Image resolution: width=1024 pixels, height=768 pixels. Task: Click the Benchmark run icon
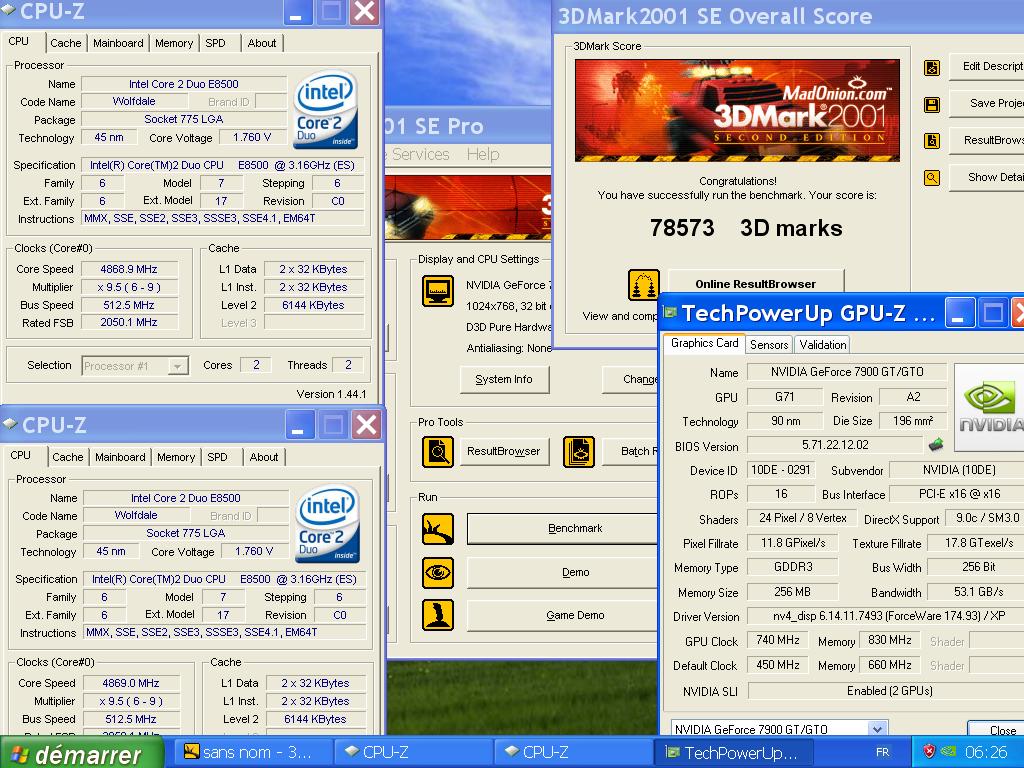point(438,529)
